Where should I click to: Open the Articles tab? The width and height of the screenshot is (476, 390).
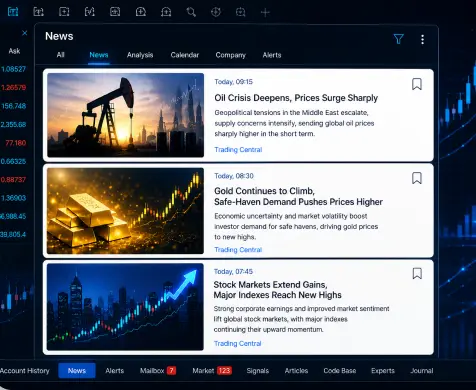tap(296, 371)
